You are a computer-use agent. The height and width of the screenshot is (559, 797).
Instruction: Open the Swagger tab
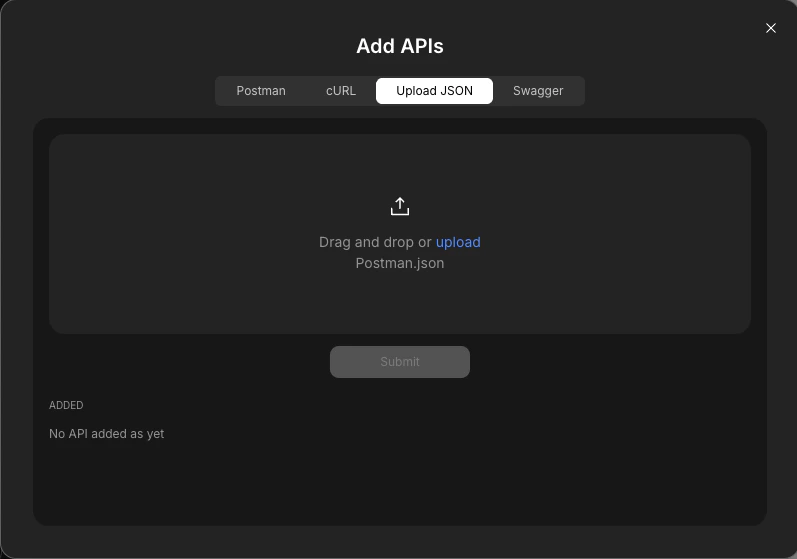(538, 91)
